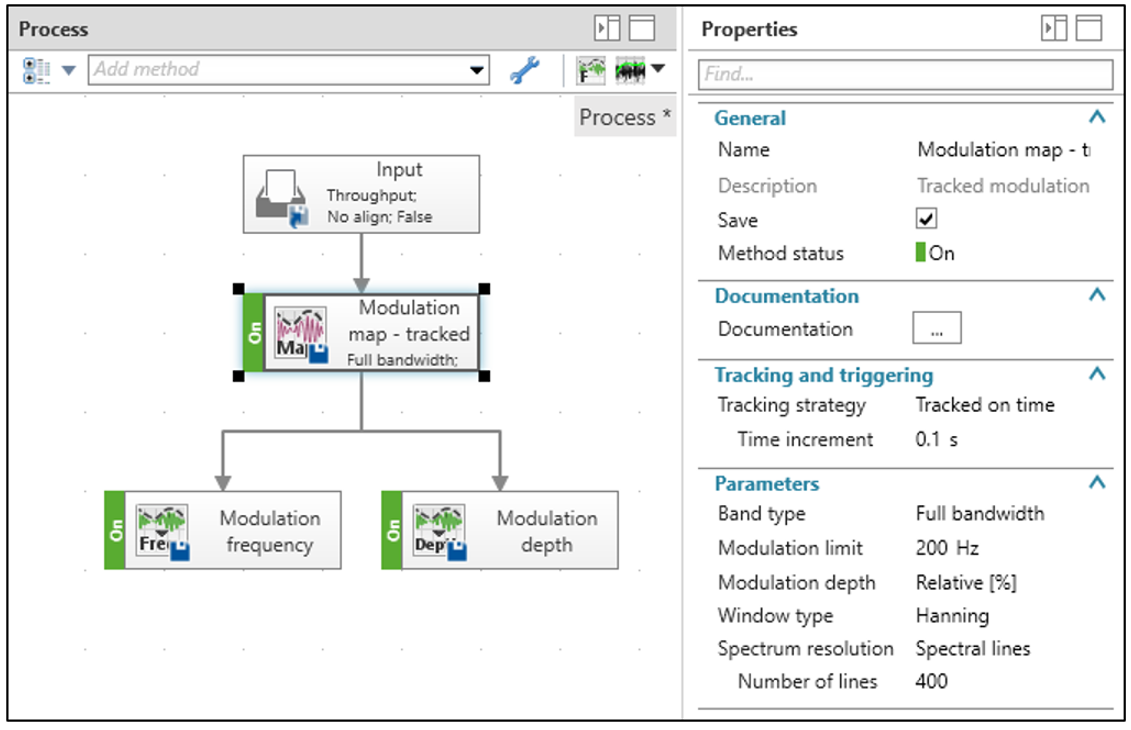Toggle On status of Modulation frequency node

pos(115,531)
